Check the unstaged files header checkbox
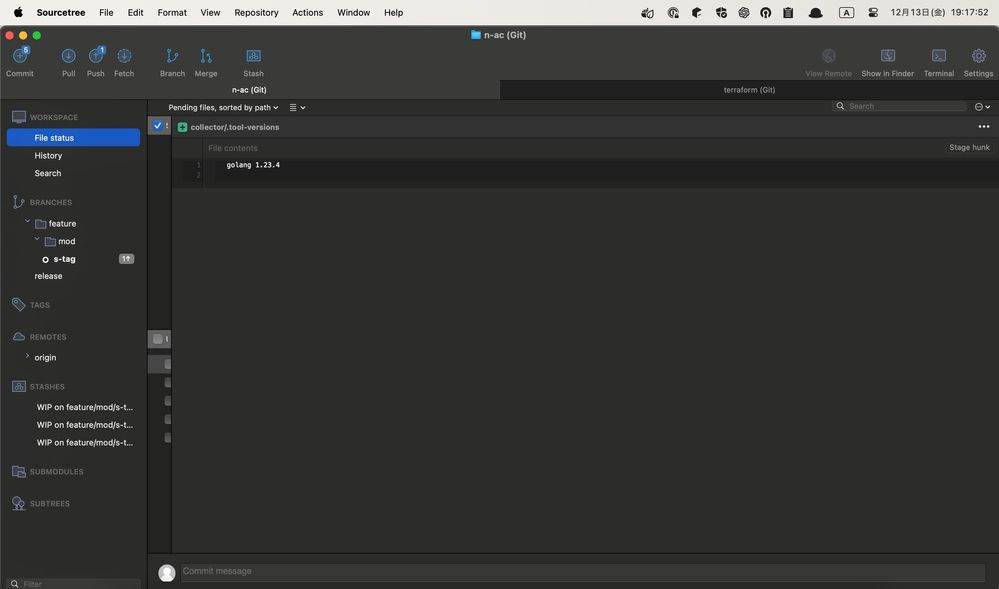999x589 pixels. pos(157,339)
